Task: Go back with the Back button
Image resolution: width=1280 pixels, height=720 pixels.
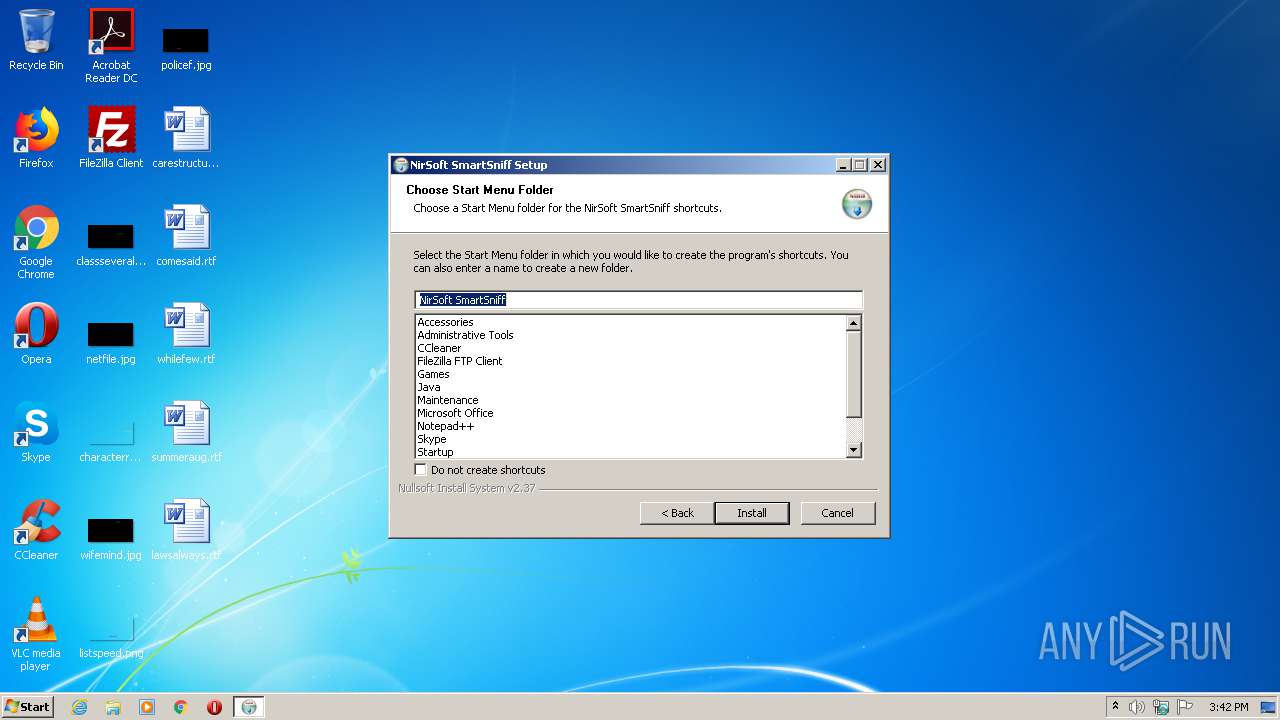Action: [x=677, y=513]
